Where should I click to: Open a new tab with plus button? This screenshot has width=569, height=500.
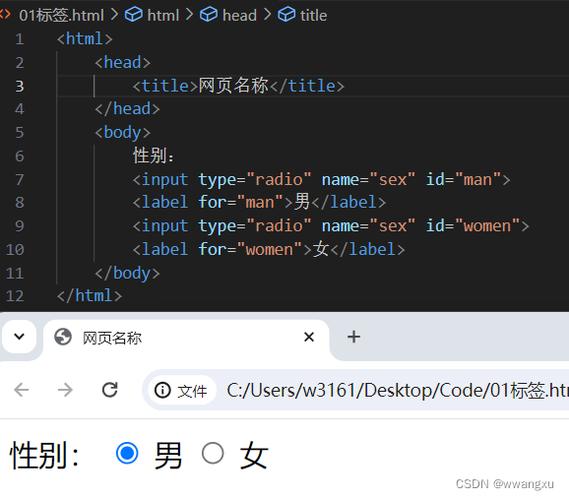click(353, 337)
